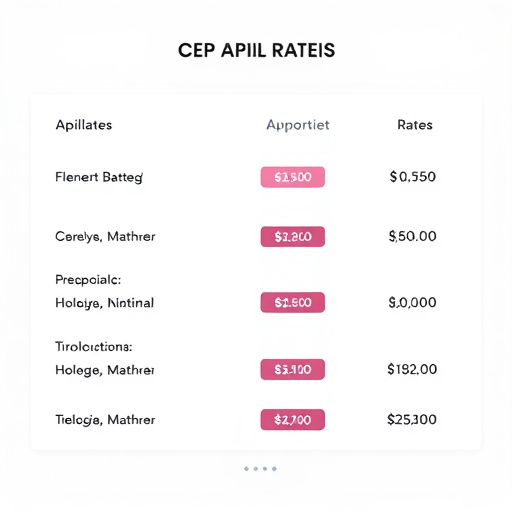Screen dimensions: 512x512
Task: Click the pink badge beside Holege, Mathrer
Action: 293,369
